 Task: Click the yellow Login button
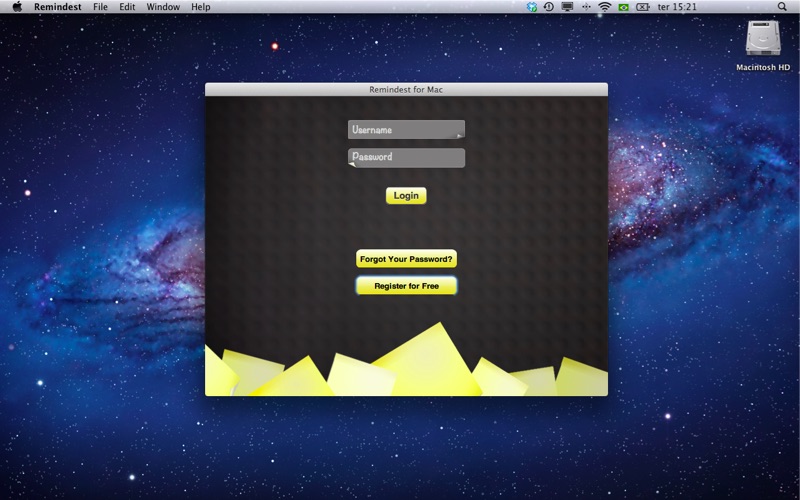pos(406,195)
